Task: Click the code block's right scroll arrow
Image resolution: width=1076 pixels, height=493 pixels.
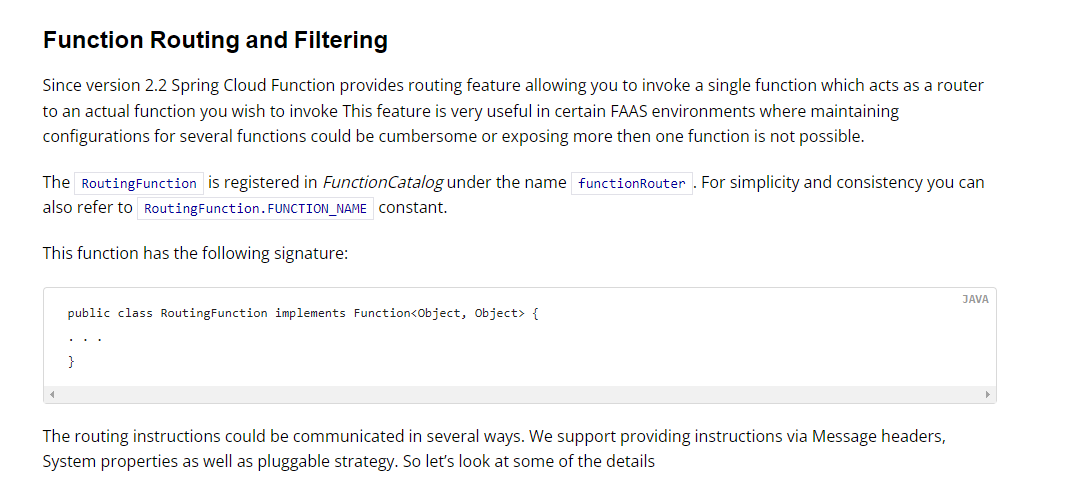Action: tap(988, 395)
